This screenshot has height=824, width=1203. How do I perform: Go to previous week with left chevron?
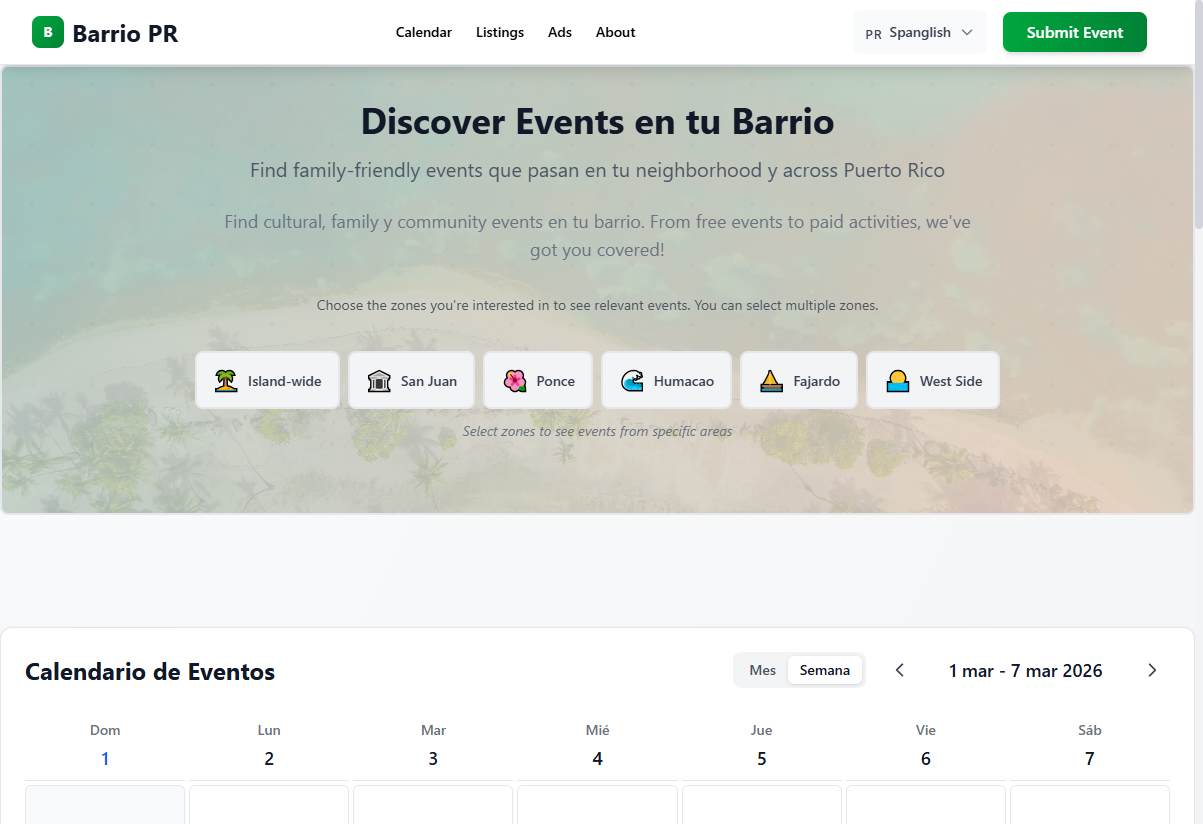click(900, 670)
